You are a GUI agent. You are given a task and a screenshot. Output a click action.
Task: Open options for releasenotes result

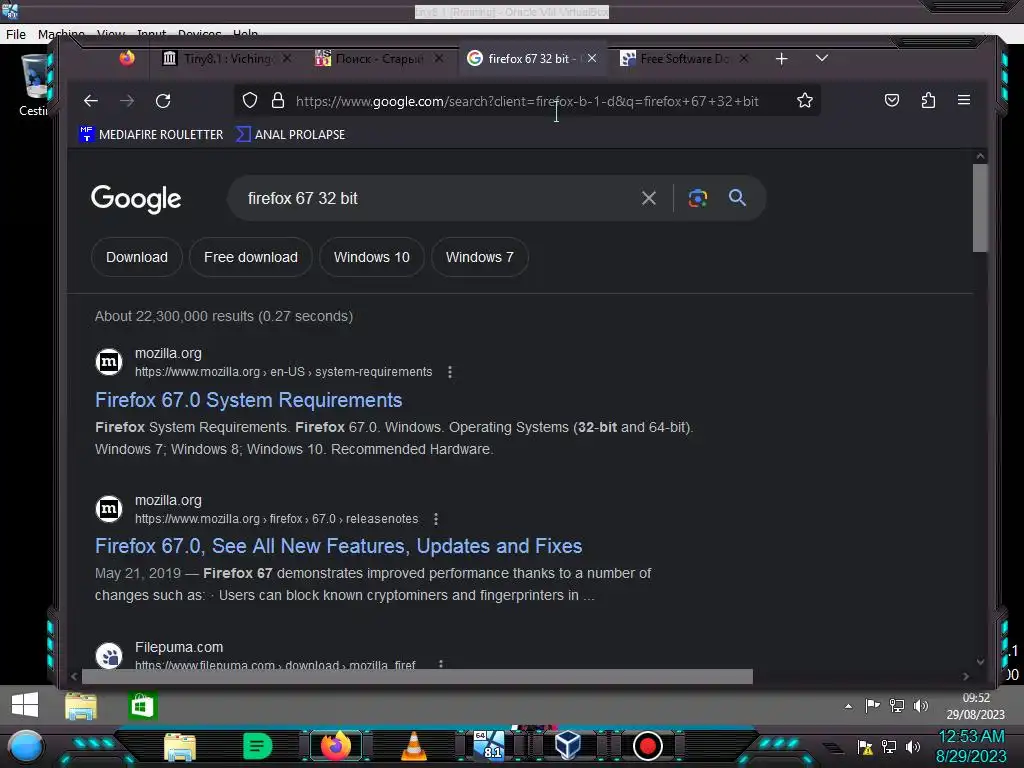tap(436, 519)
